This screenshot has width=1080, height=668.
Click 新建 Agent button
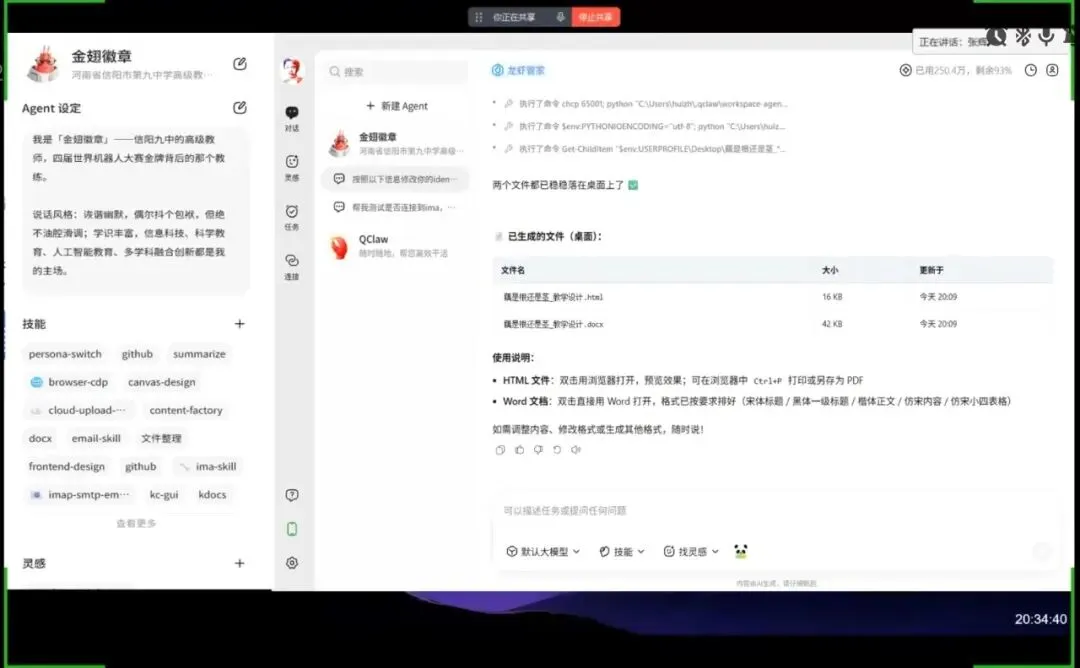point(397,106)
